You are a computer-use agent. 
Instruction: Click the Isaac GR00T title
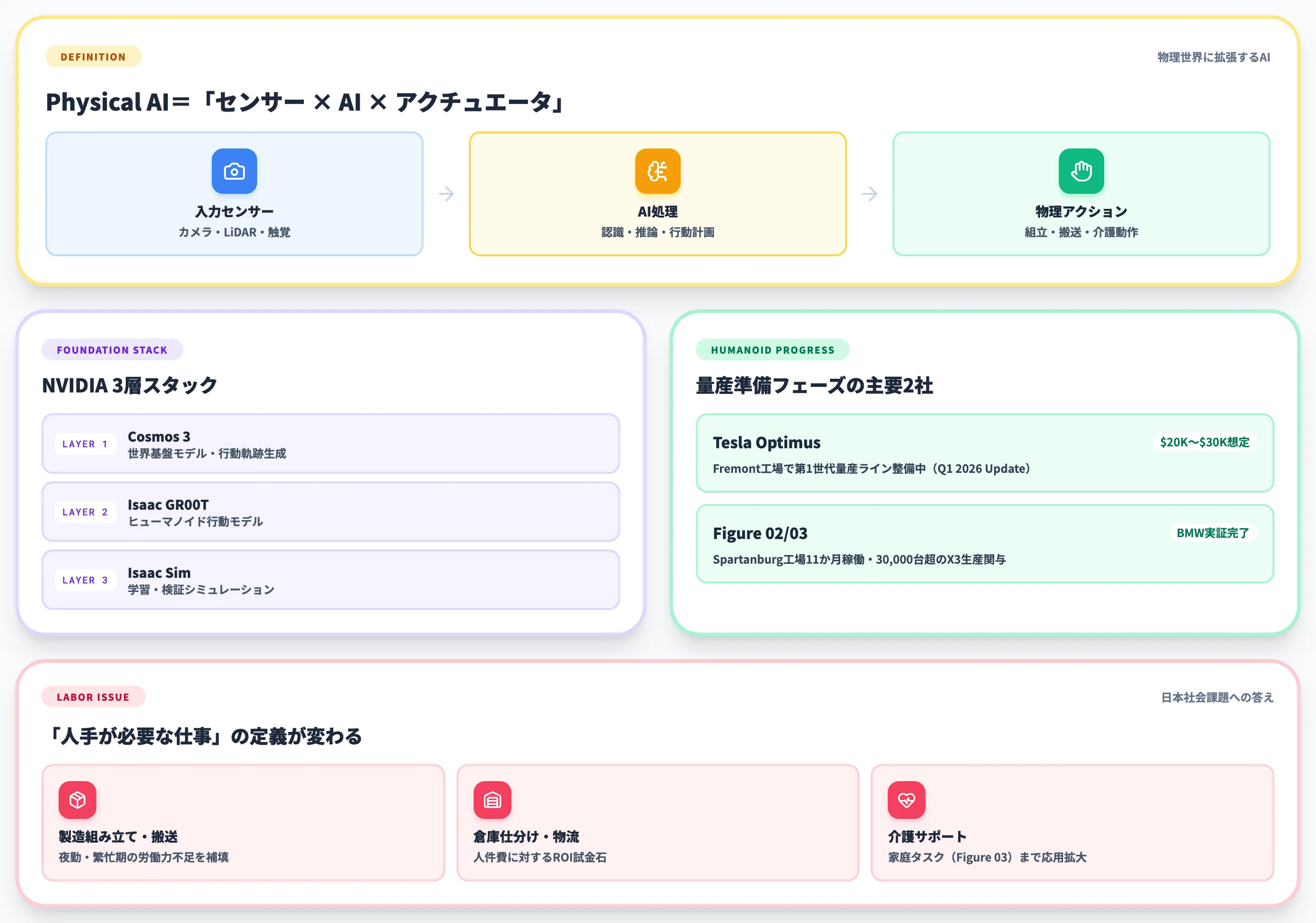(168, 505)
